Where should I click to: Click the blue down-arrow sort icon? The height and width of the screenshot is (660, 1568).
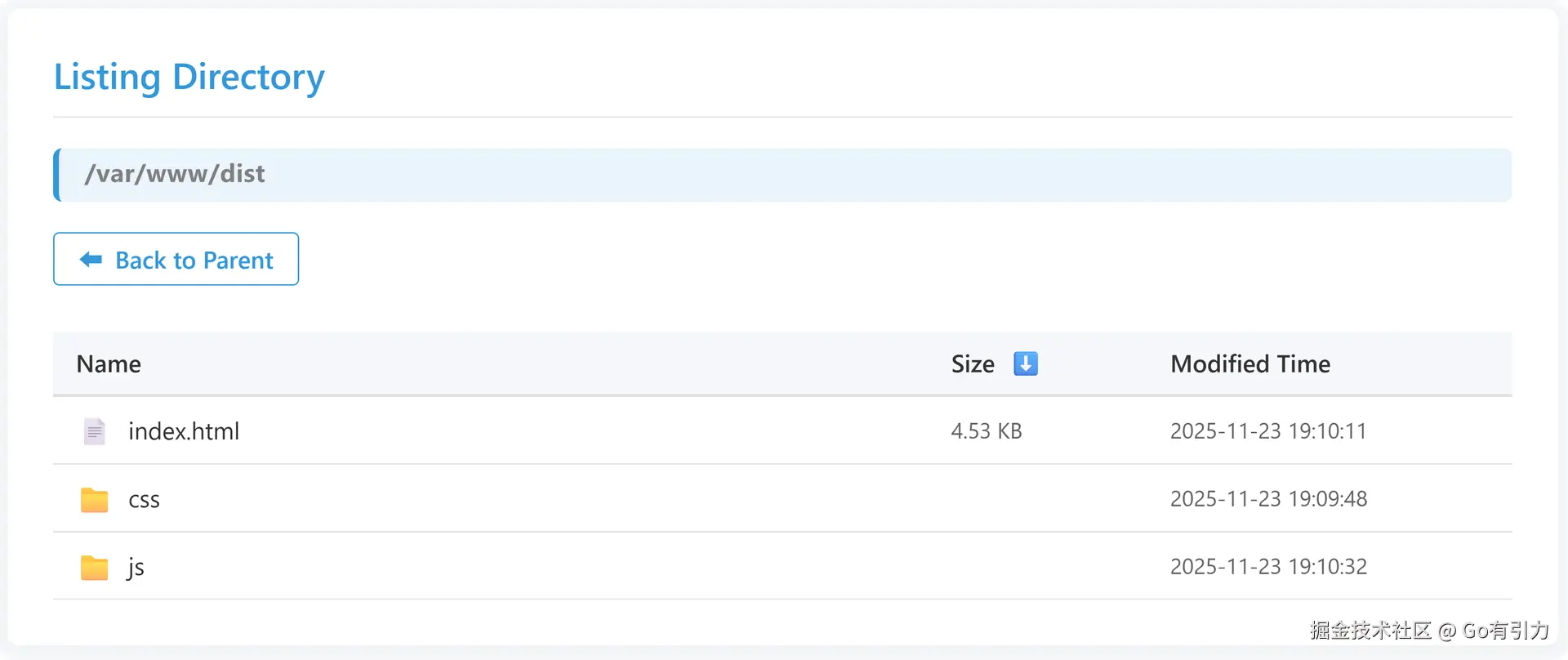coord(1026,363)
